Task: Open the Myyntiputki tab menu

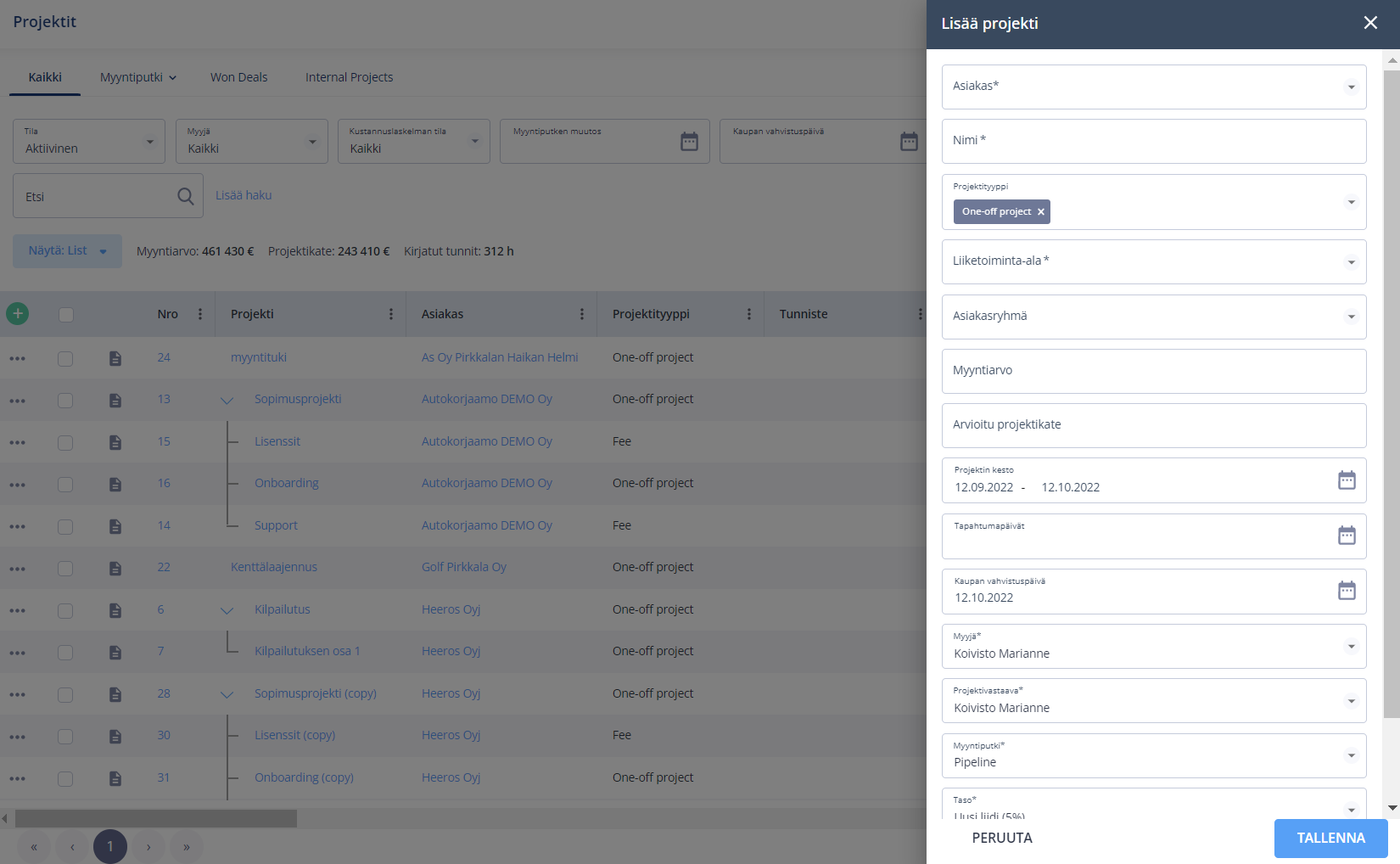Action: tap(138, 77)
